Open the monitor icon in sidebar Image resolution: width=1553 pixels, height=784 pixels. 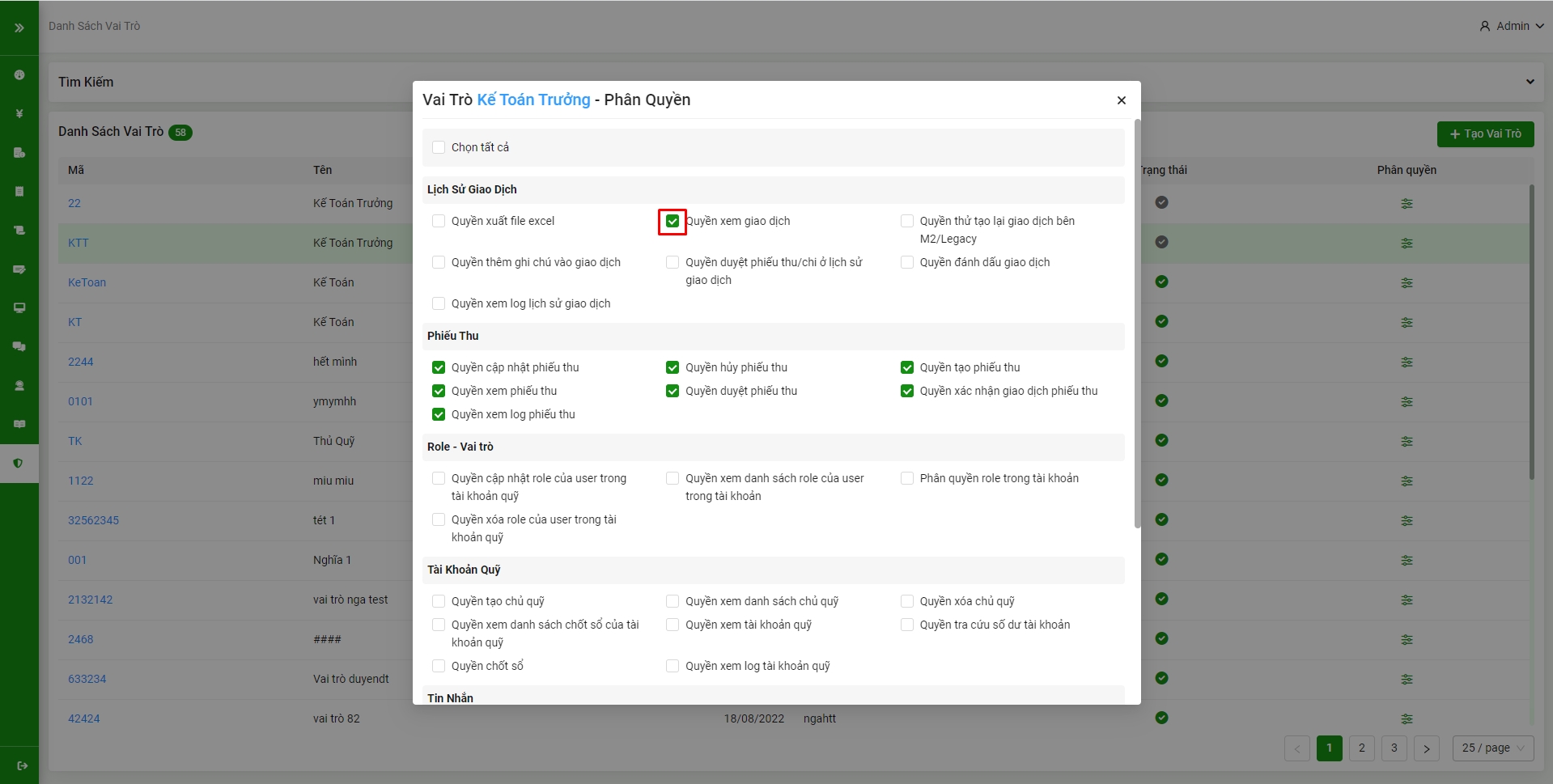coord(19,307)
